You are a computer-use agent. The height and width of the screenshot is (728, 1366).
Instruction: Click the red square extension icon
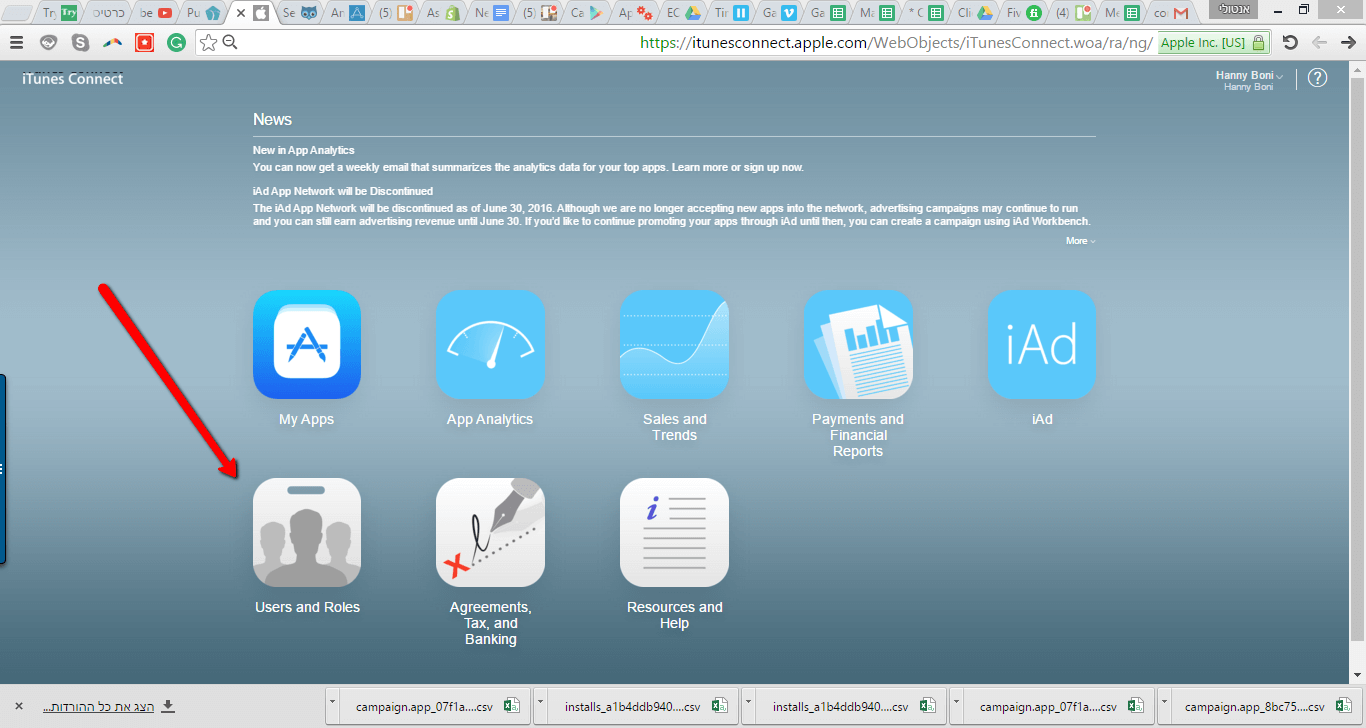pyautogui.click(x=144, y=43)
